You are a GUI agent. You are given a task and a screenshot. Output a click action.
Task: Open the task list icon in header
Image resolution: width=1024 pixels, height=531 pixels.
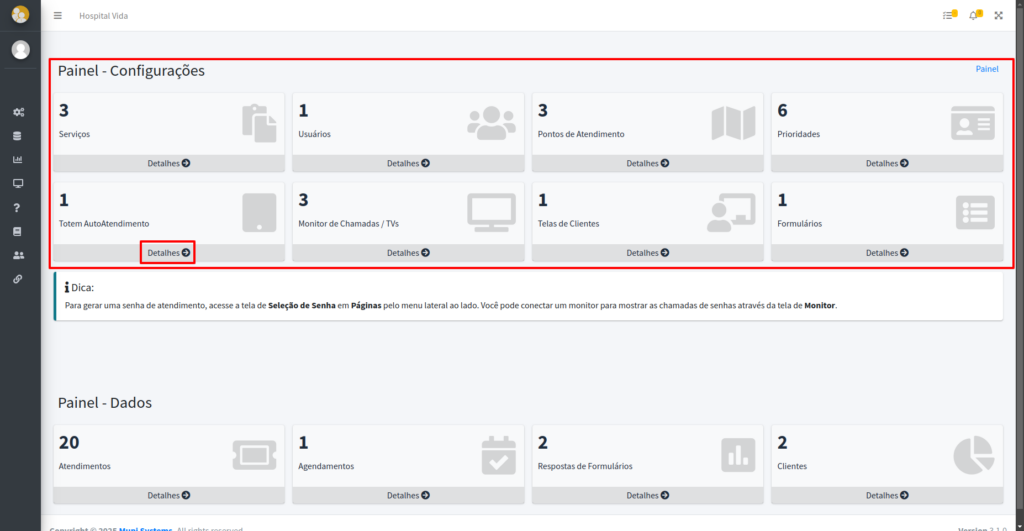[x=950, y=15]
